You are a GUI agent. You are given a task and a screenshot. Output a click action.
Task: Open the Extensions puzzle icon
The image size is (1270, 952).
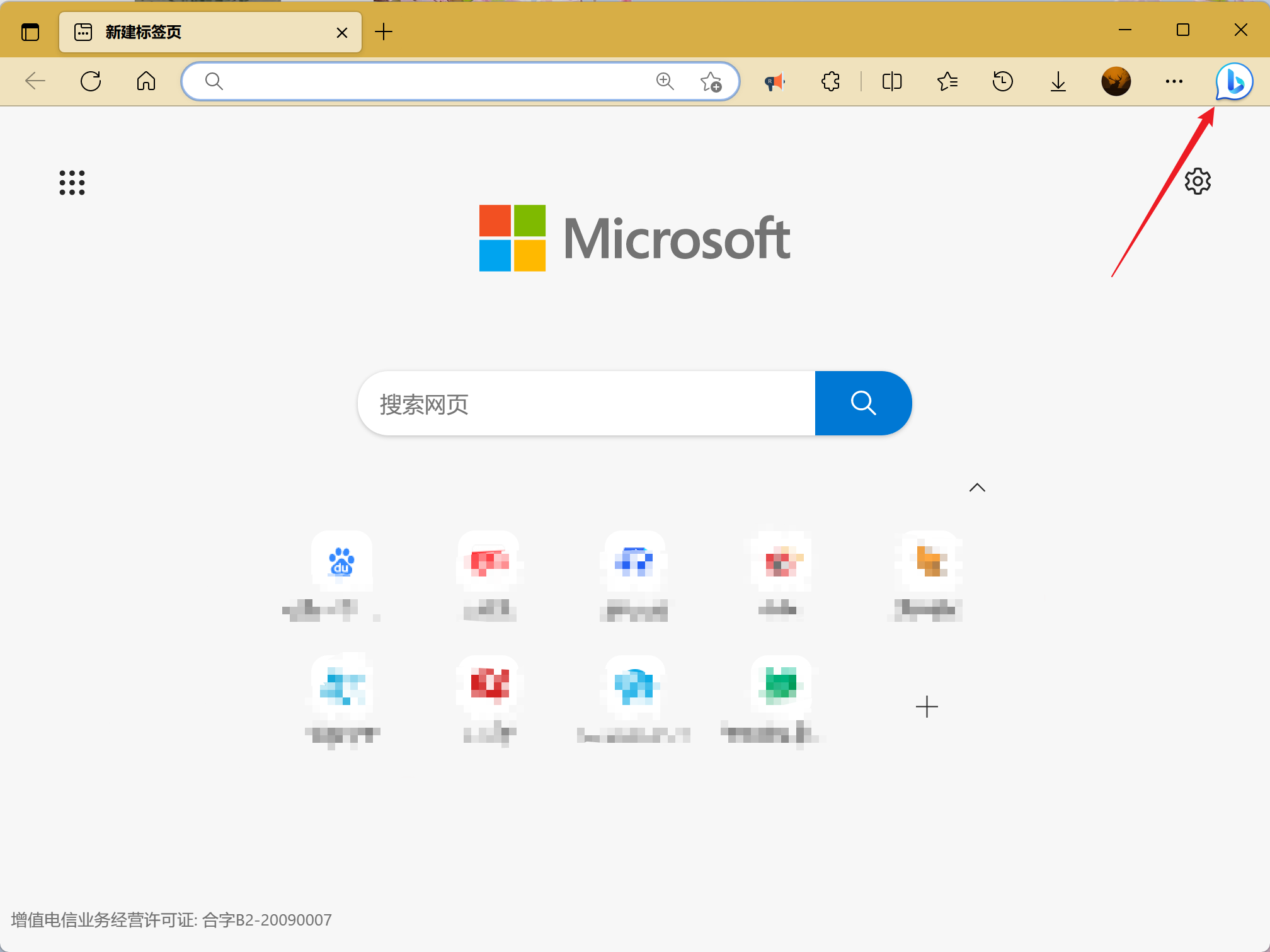click(x=830, y=81)
